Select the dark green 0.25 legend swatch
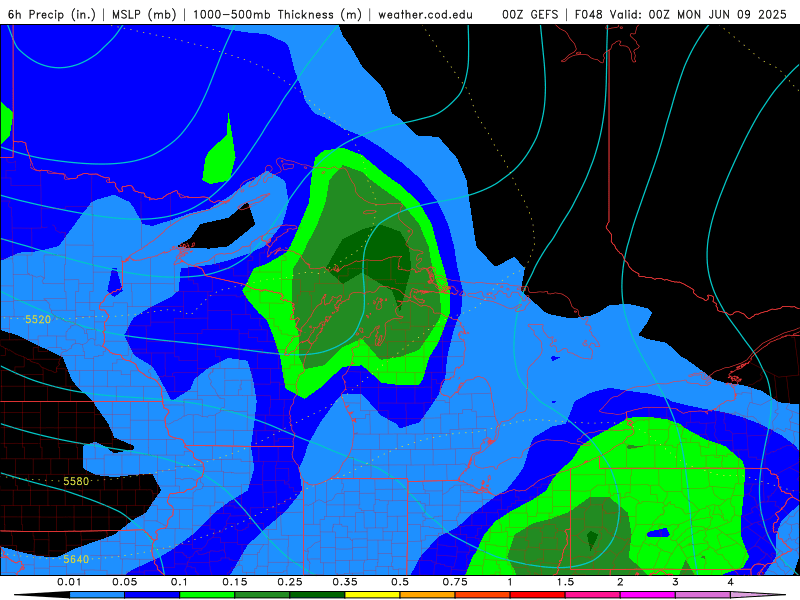 [317, 595]
